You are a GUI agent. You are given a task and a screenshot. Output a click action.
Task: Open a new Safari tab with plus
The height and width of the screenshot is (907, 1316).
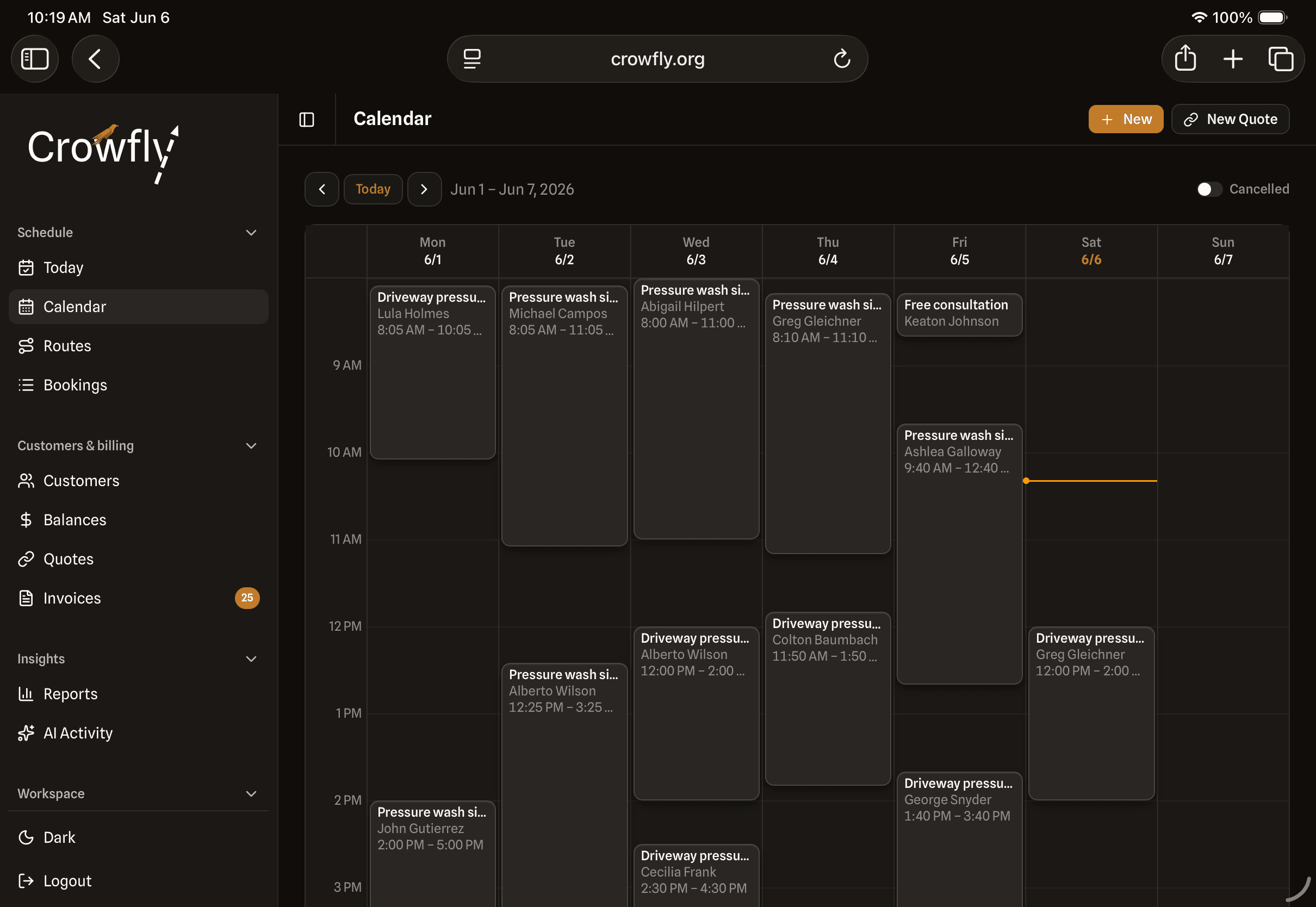click(x=1233, y=59)
